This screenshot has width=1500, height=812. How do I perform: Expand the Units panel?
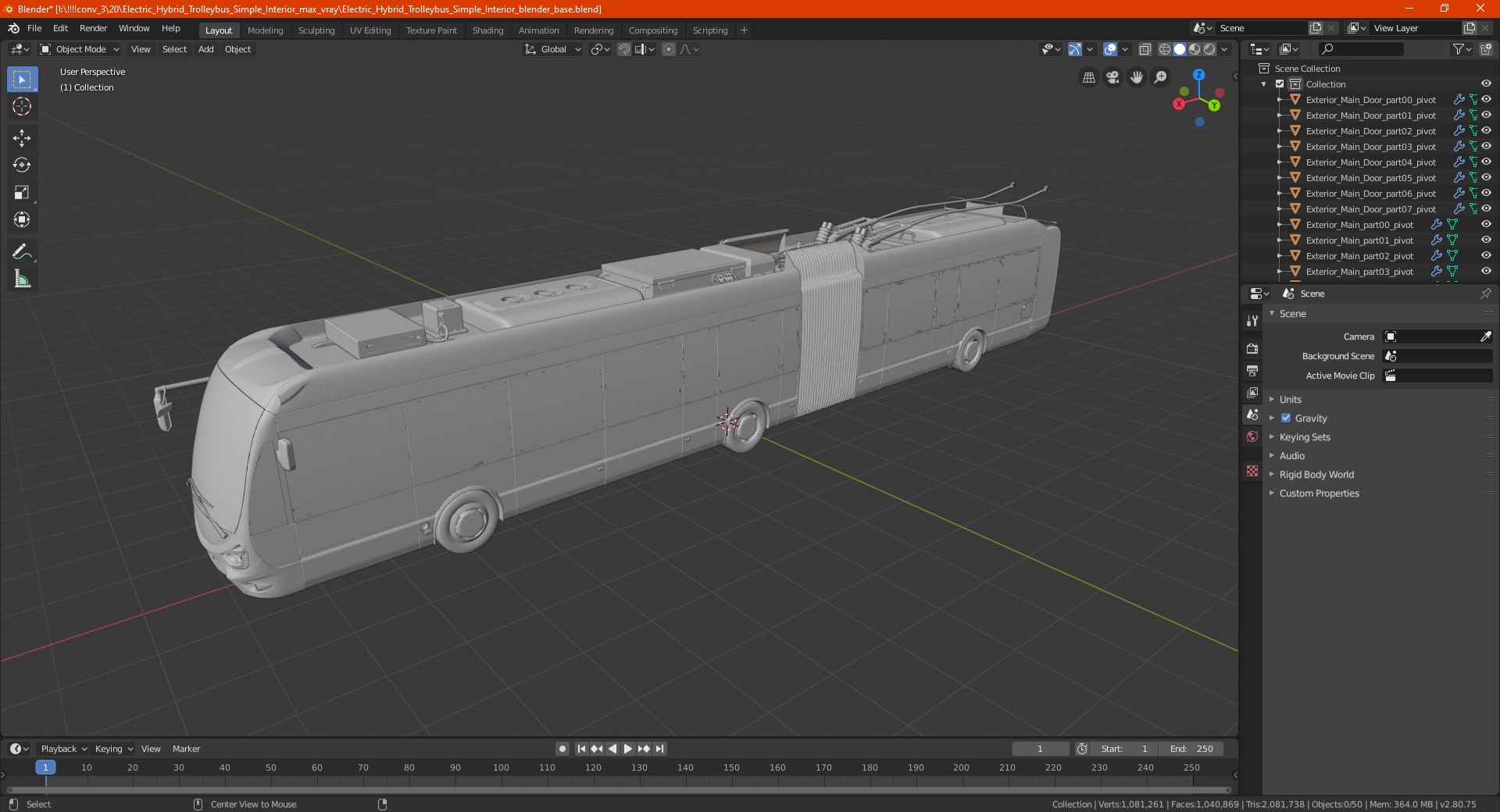click(1290, 399)
